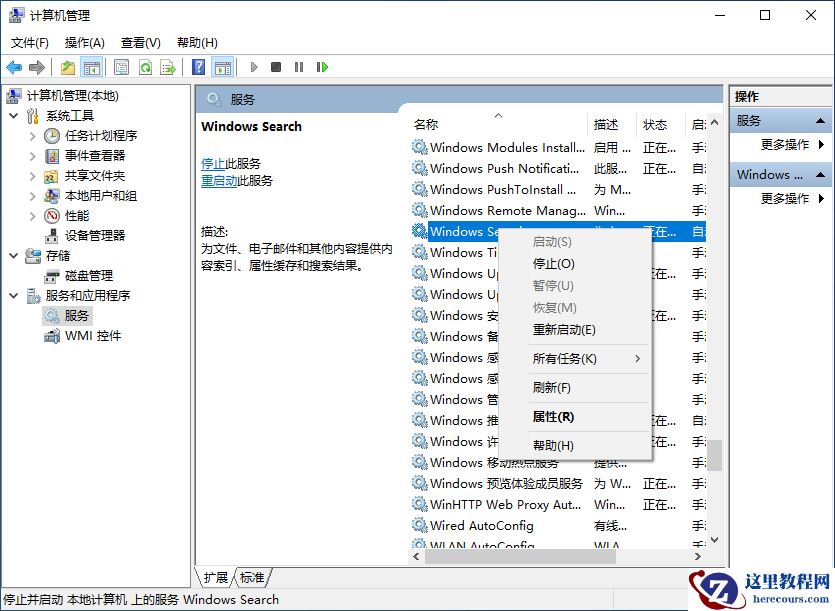The height and width of the screenshot is (611, 835).
Task: Pause the service with the toolbar pause icon
Action: pos(297,67)
